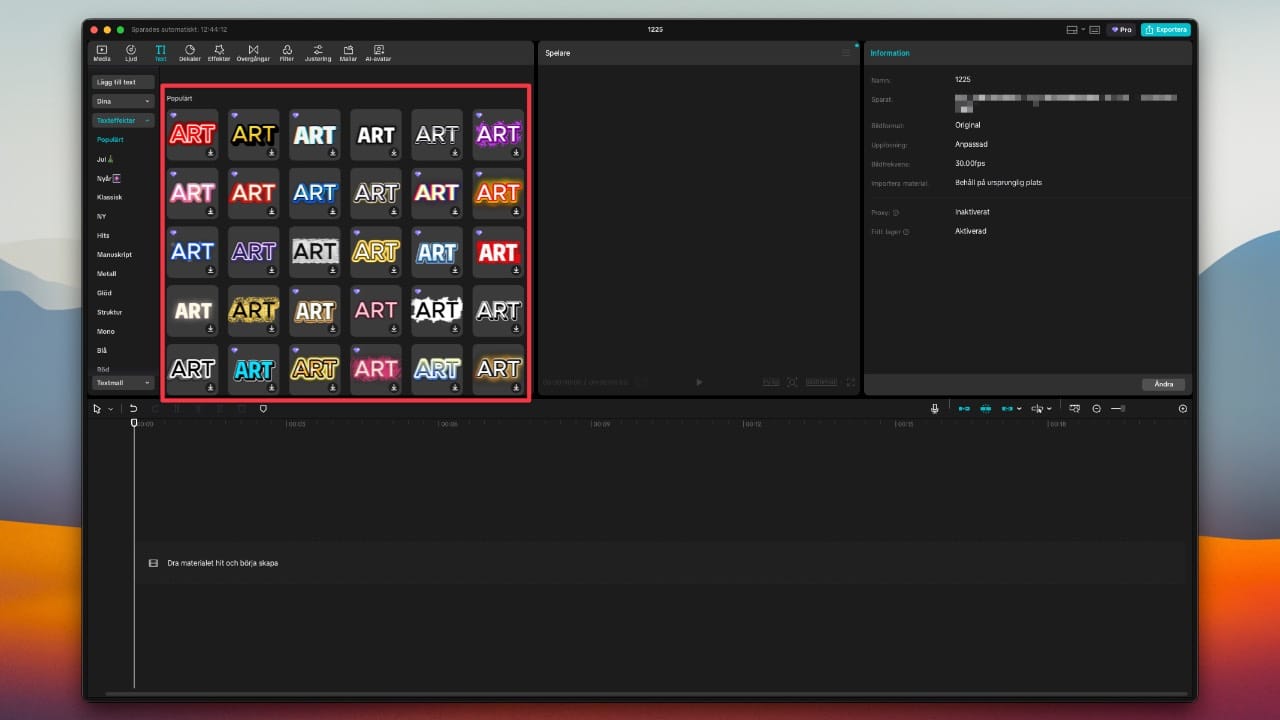The width and height of the screenshot is (1280, 720).
Task: Open the AI-avatar panel
Action: pyautogui.click(x=378, y=52)
